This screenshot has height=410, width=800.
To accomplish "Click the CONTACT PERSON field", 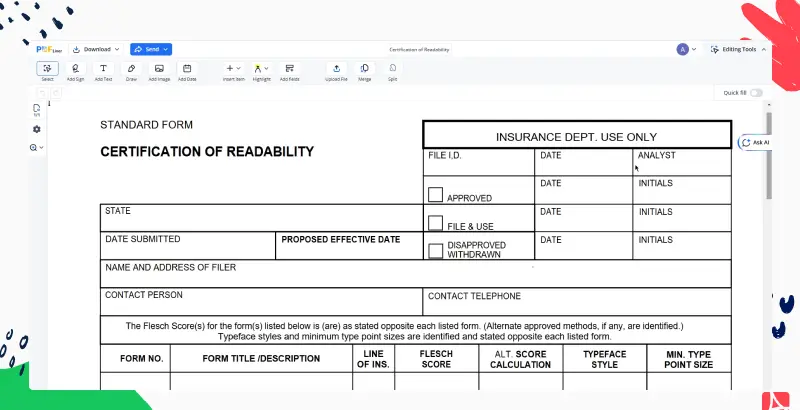I will pos(261,302).
